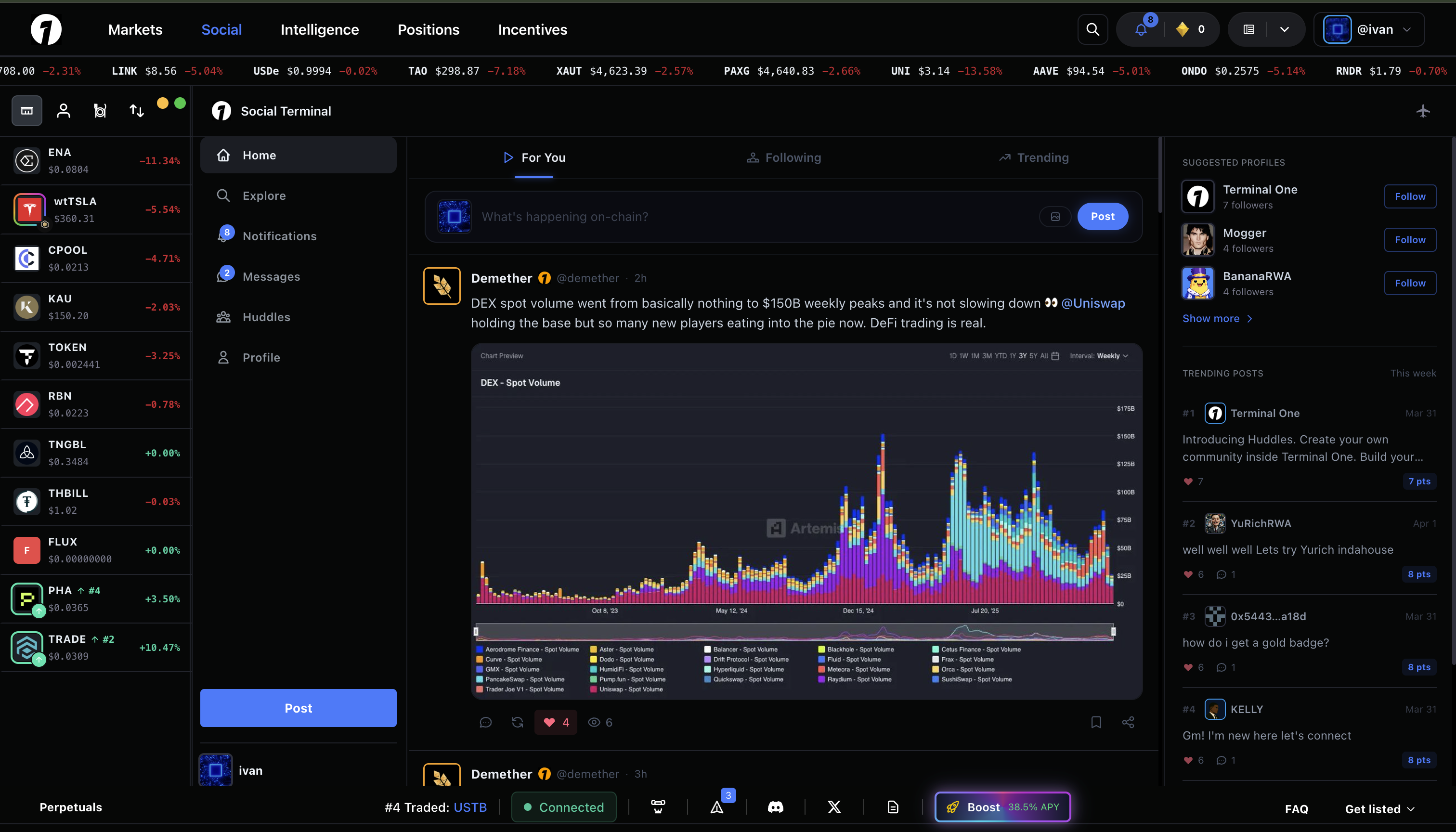
Task: Open the notification bell with badge 8
Action: tap(1141, 29)
